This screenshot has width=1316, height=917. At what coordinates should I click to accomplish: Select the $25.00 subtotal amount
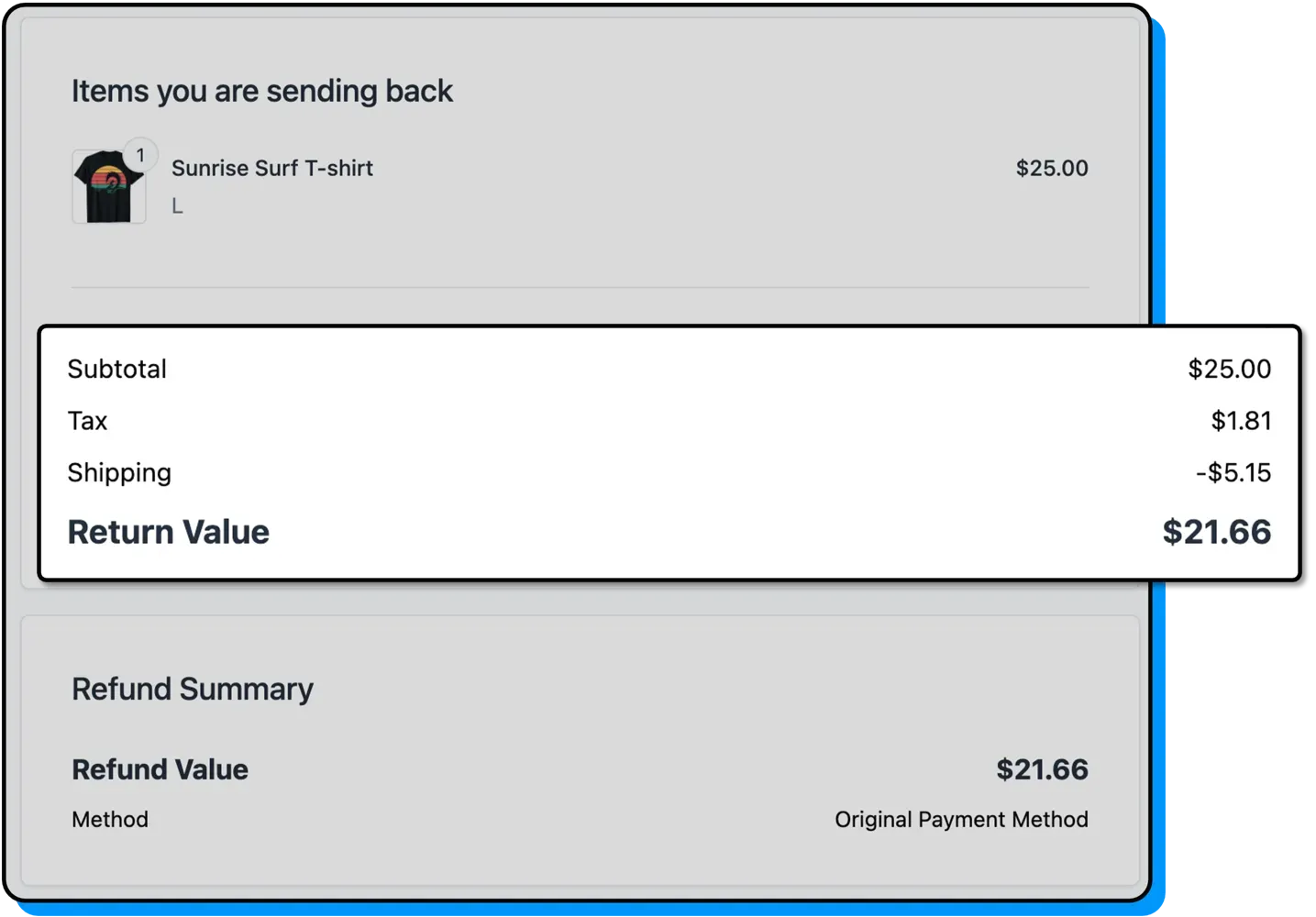(1229, 369)
